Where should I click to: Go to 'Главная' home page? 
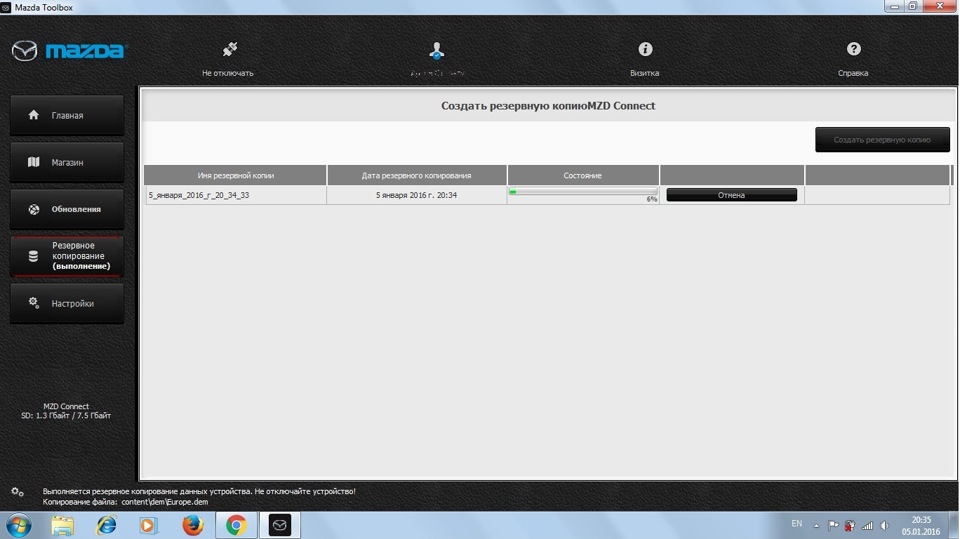tap(67, 115)
